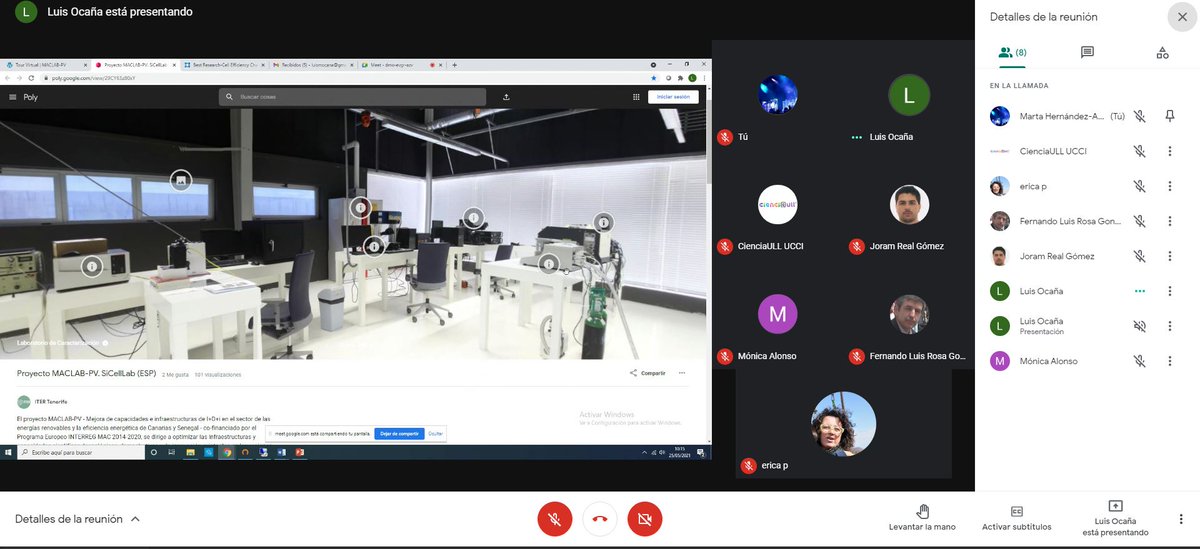Click the Tú video tile
1200x549 pixels.
777,97
